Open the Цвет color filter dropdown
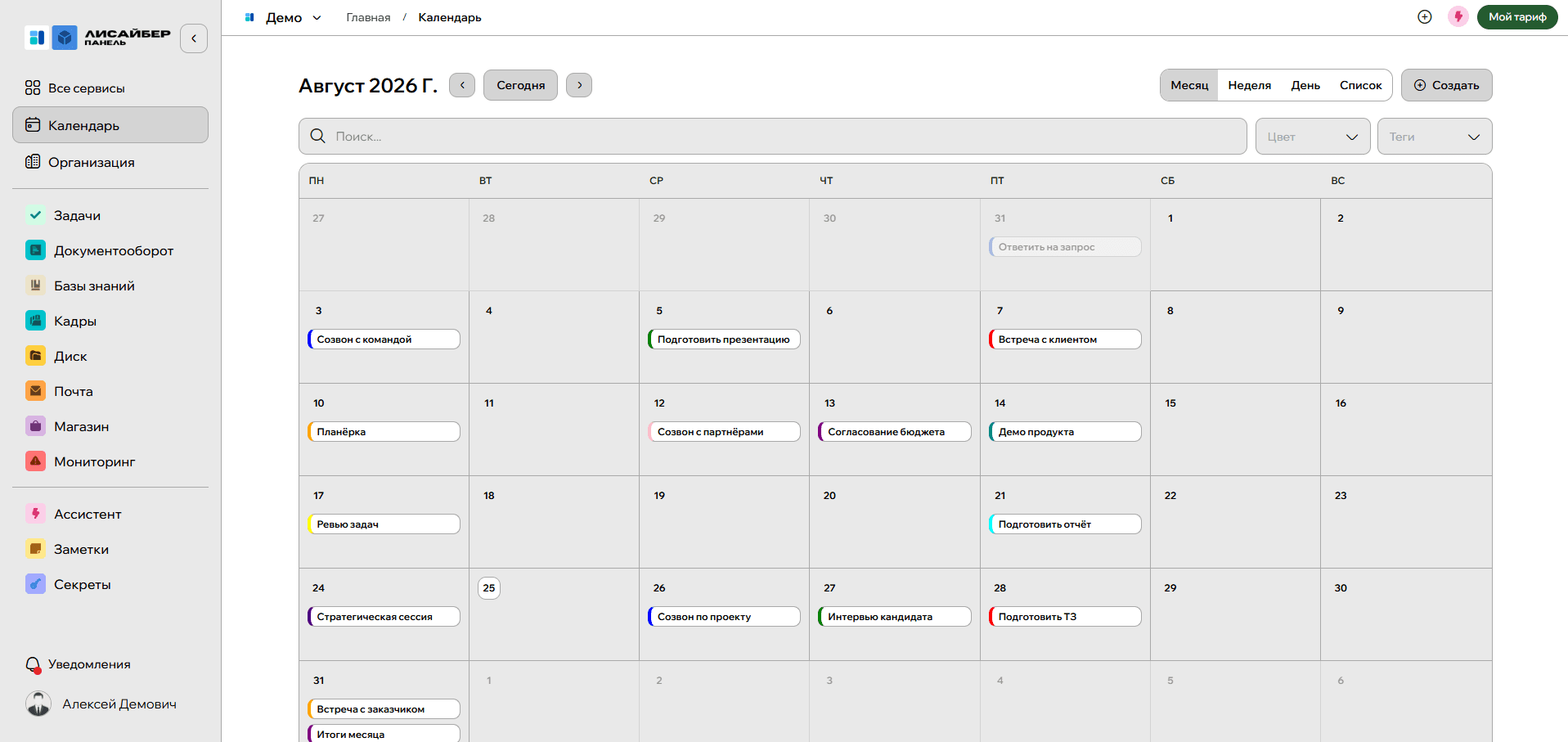 [x=1313, y=137]
